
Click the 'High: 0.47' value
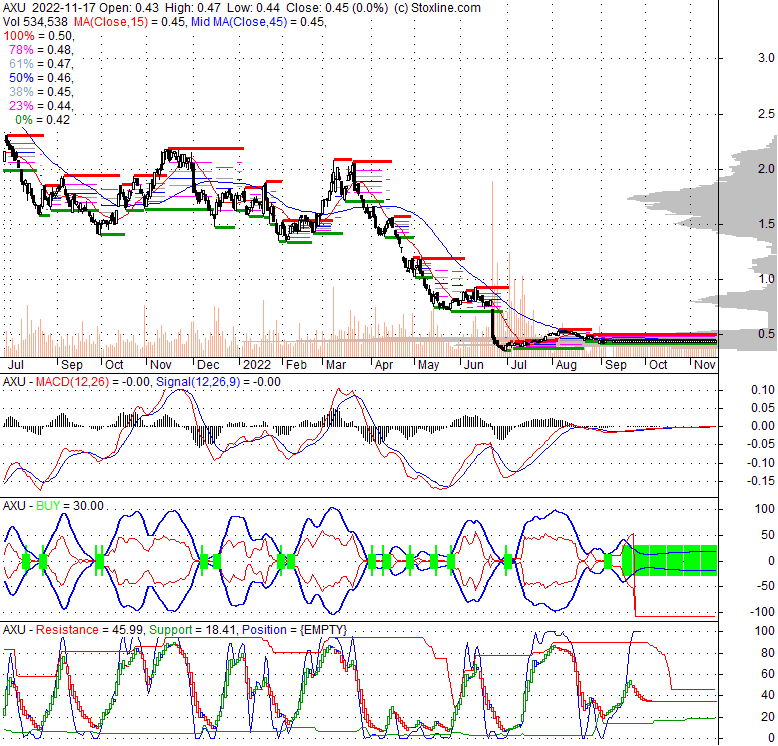tap(193, 8)
